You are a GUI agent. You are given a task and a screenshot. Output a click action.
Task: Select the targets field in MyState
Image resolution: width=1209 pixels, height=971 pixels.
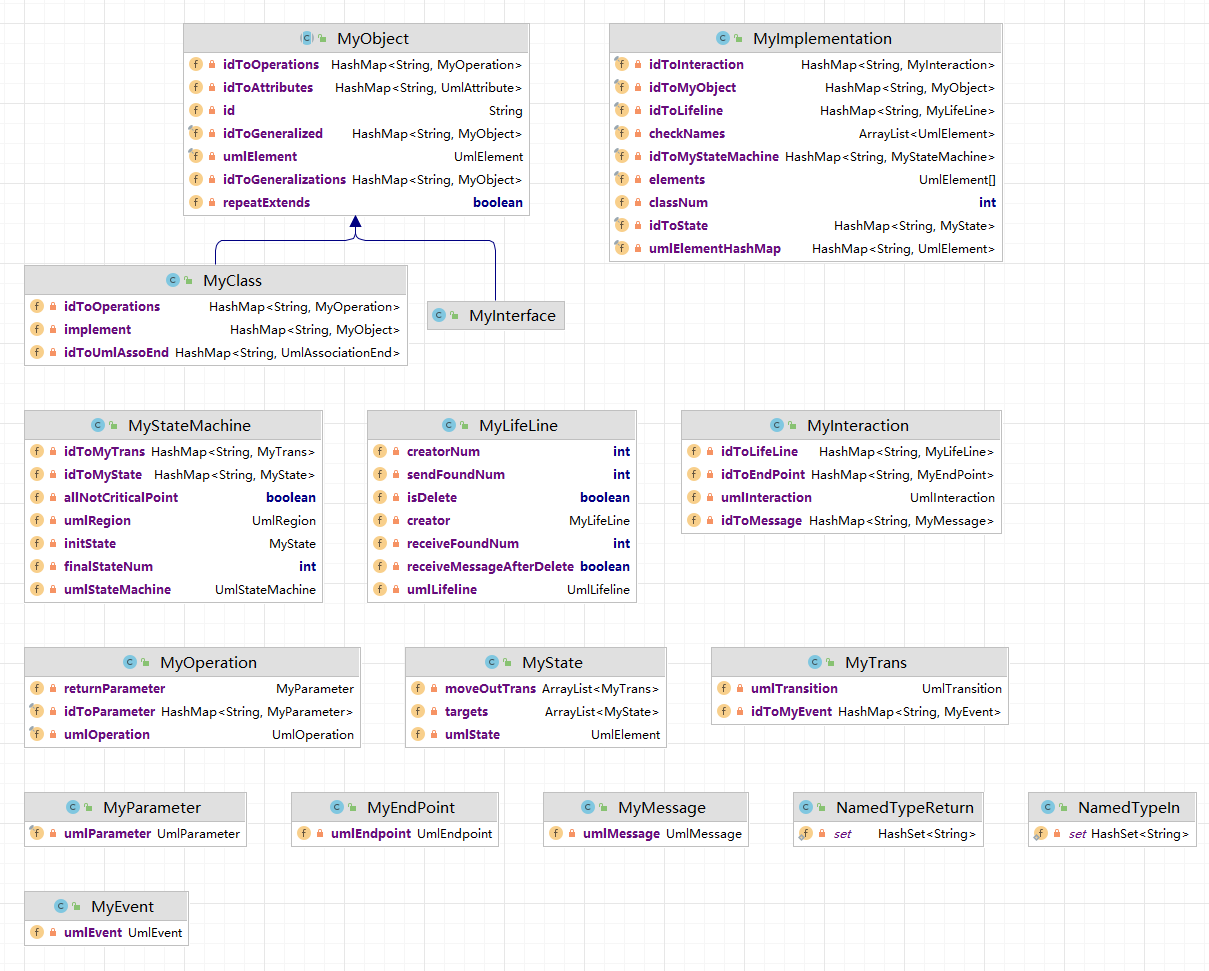[535, 712]
